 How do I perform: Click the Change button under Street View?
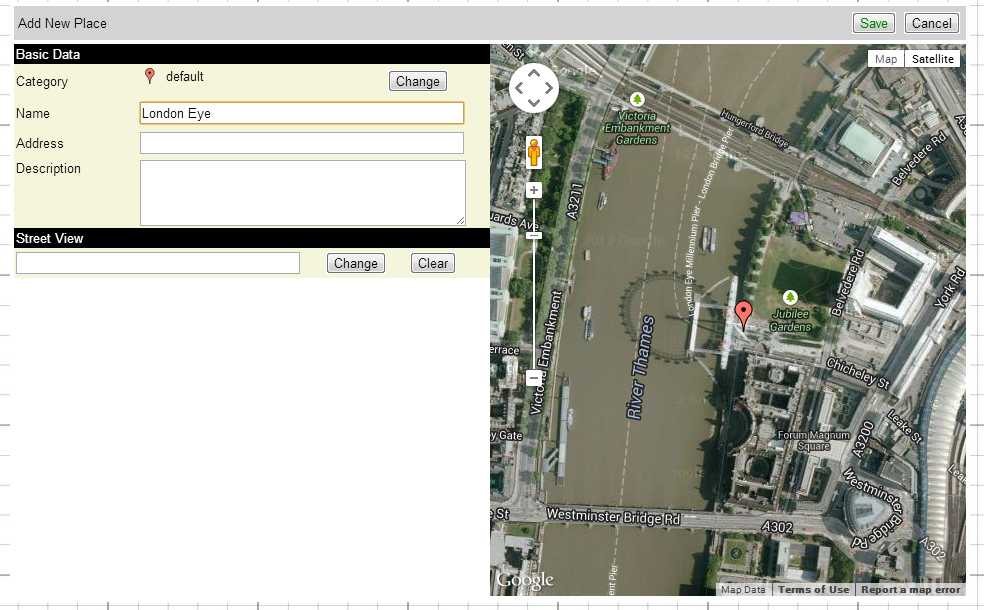[x=355, y=263]
